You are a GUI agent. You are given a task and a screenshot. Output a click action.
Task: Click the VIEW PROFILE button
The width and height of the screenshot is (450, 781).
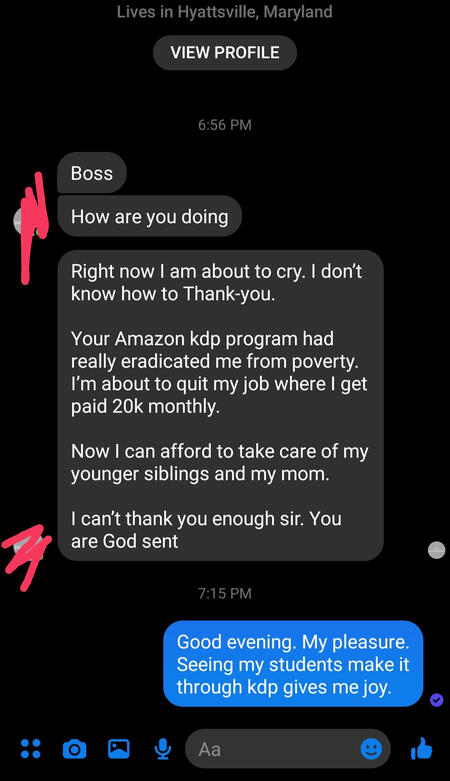click(225, 52)
